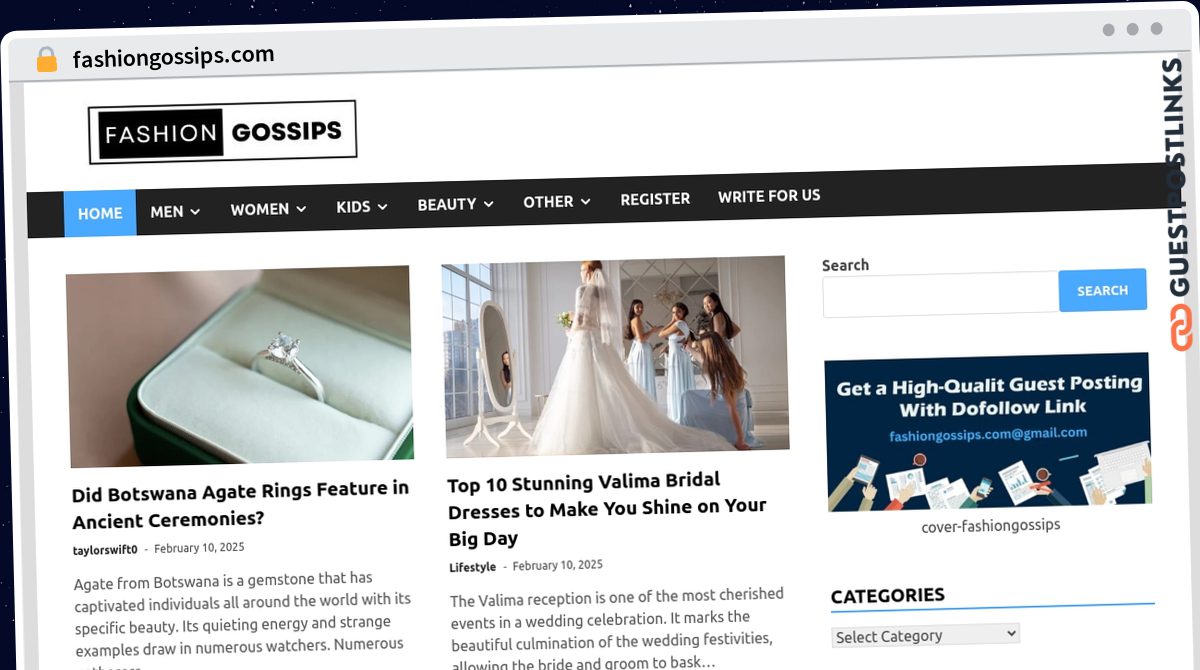Open the REGISTER page

pyautogui.click(x=655, y=199)
